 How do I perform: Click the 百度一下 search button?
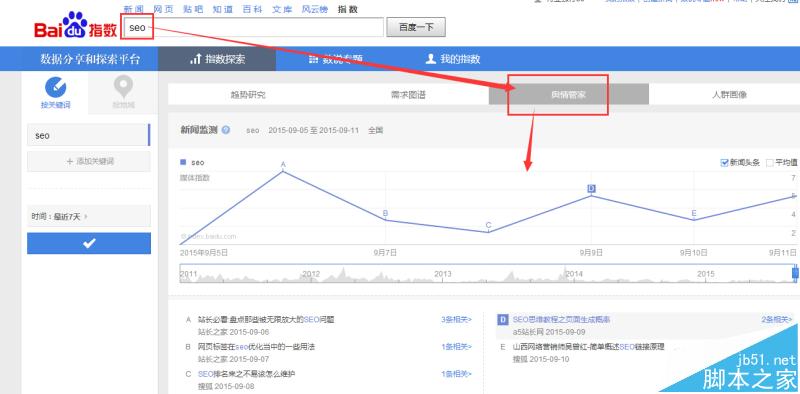coord(416,27)
